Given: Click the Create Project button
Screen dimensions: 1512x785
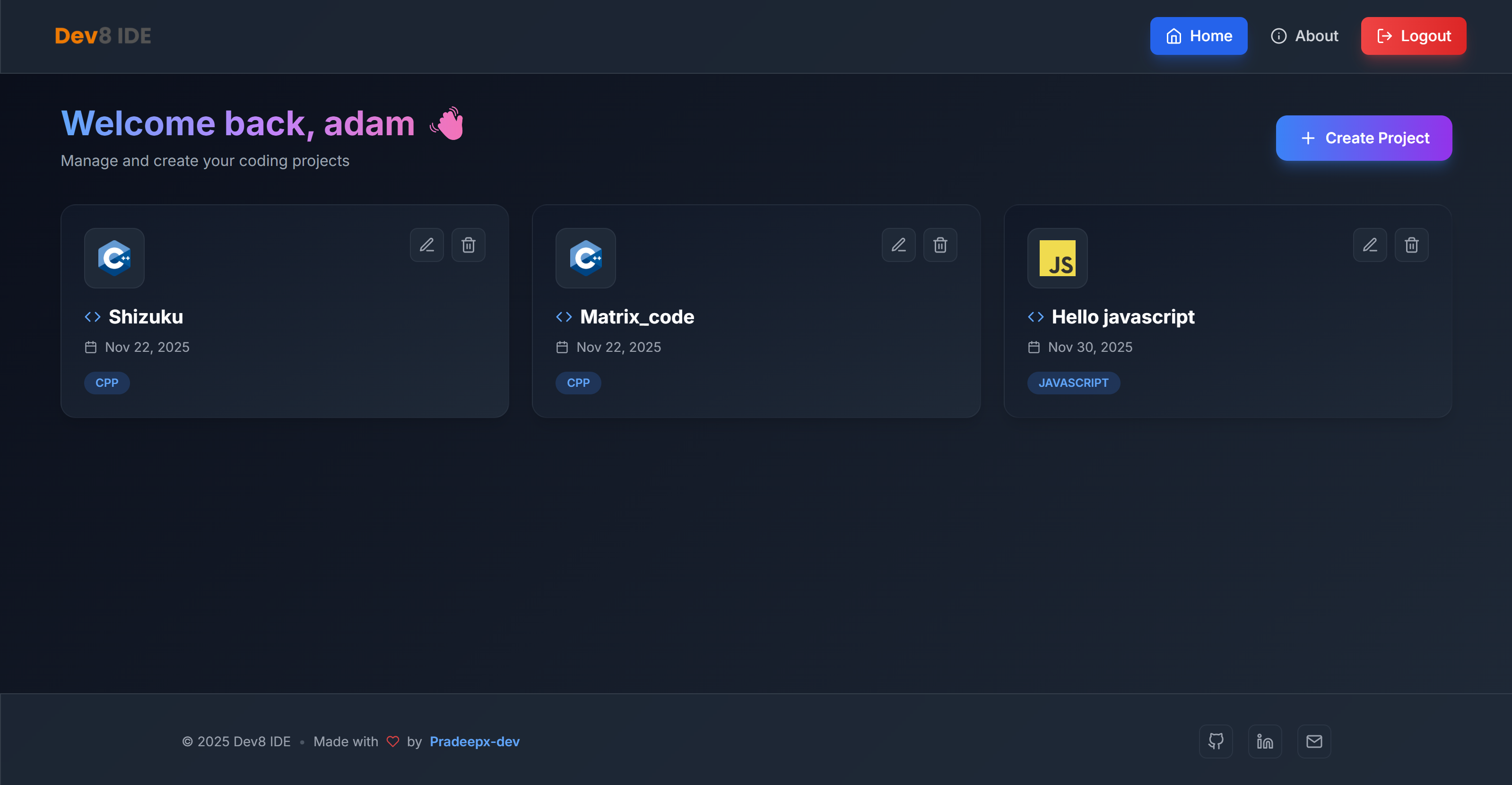Looking at the screenshot, I should tap(1364, 138).
